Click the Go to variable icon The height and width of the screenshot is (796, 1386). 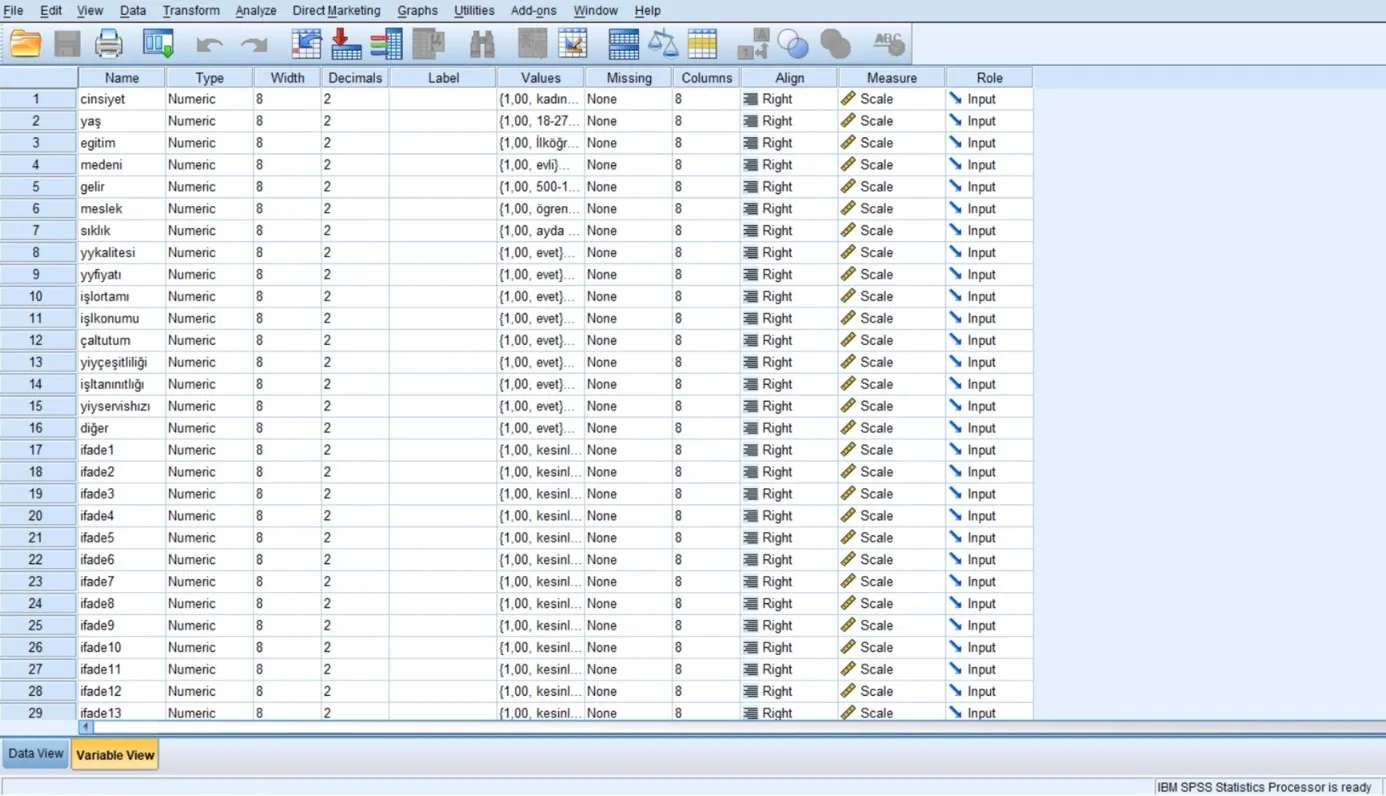coord(346,44)
